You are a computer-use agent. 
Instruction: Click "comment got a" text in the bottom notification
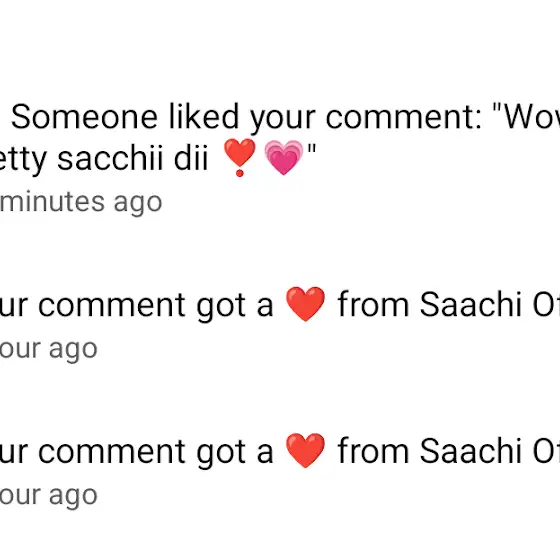155,452
